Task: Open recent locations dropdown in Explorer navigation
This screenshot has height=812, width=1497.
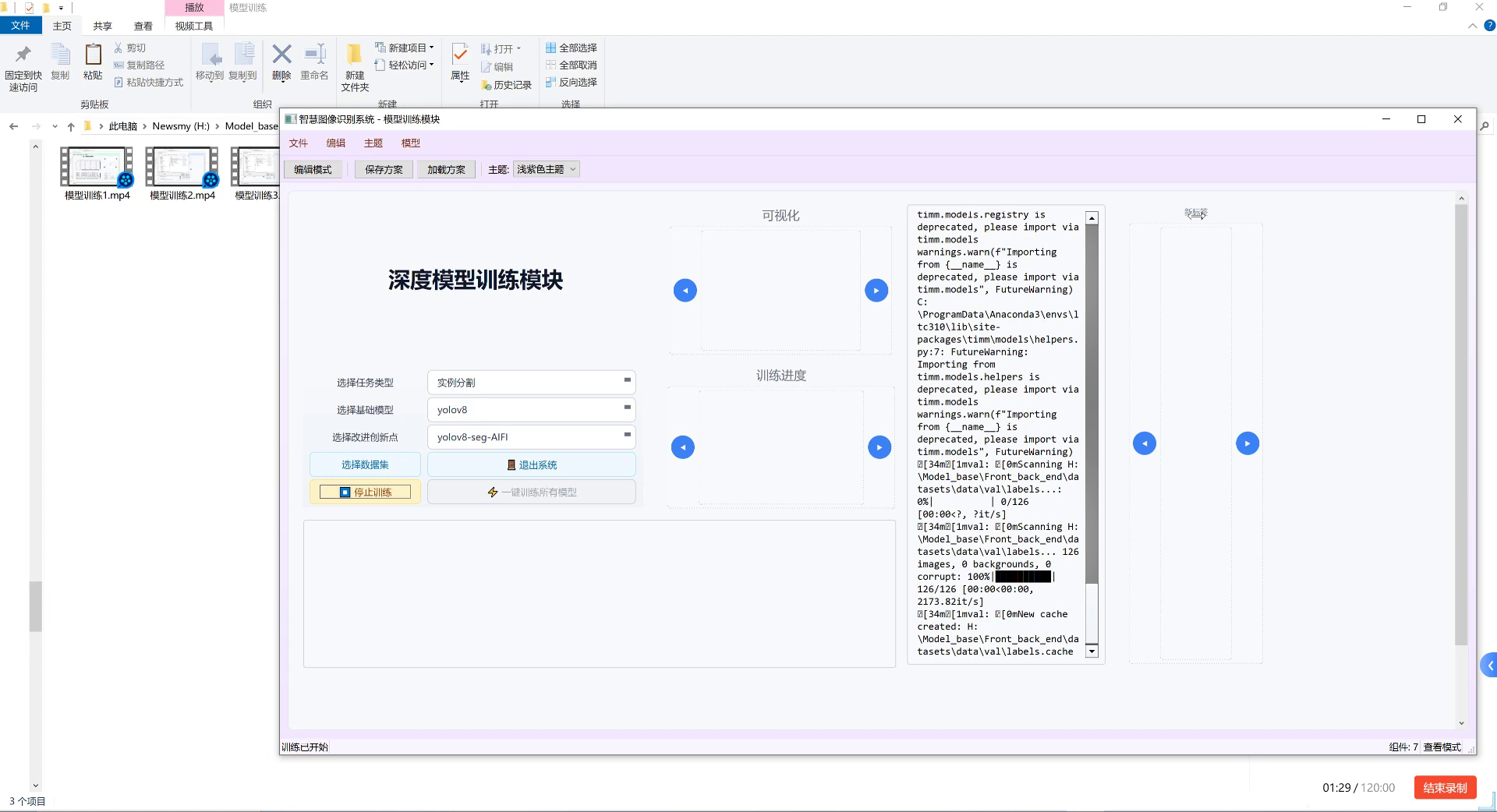Action: pyautogui.click(x=55, y=126)
